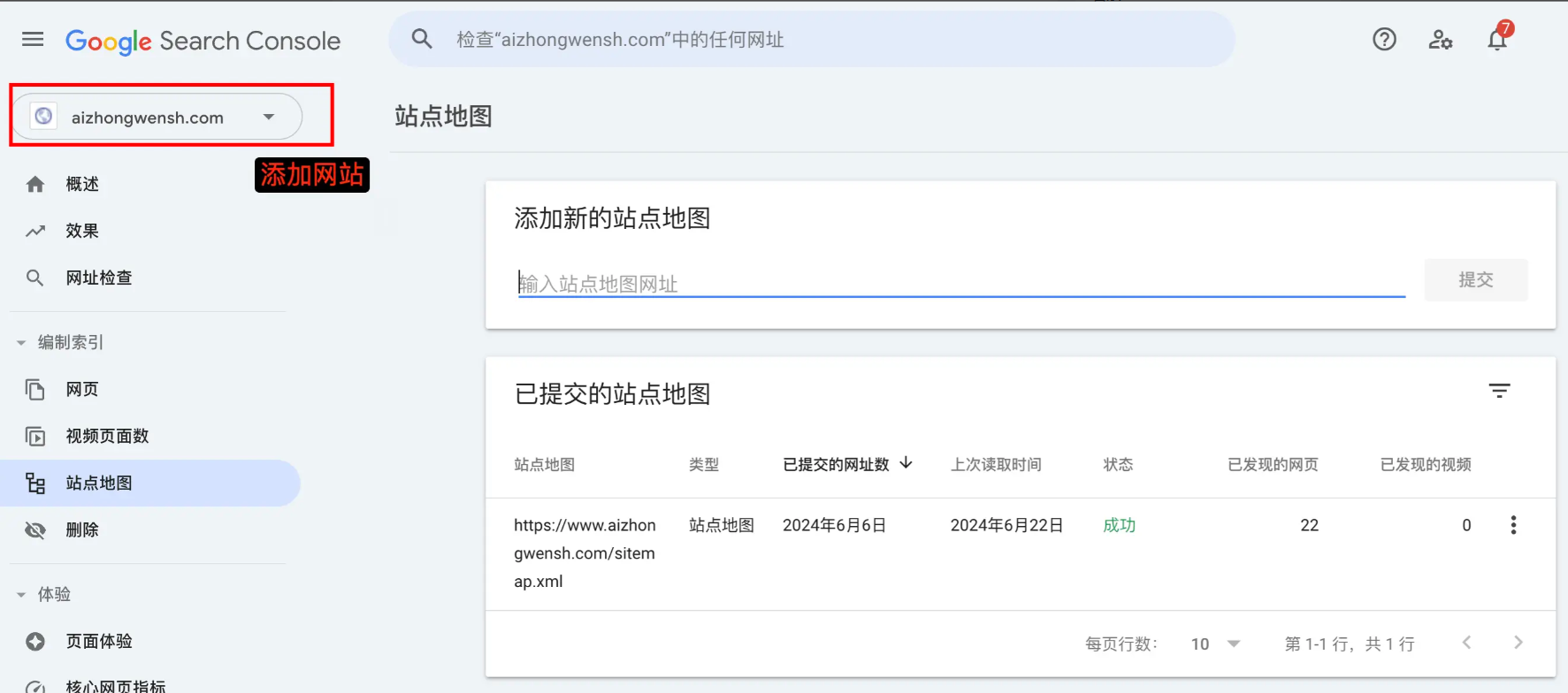This screenshot has height=693, width=1568.
Task: Click the 2024年6月22日 last read cell
Action: tap(1006, 525)
